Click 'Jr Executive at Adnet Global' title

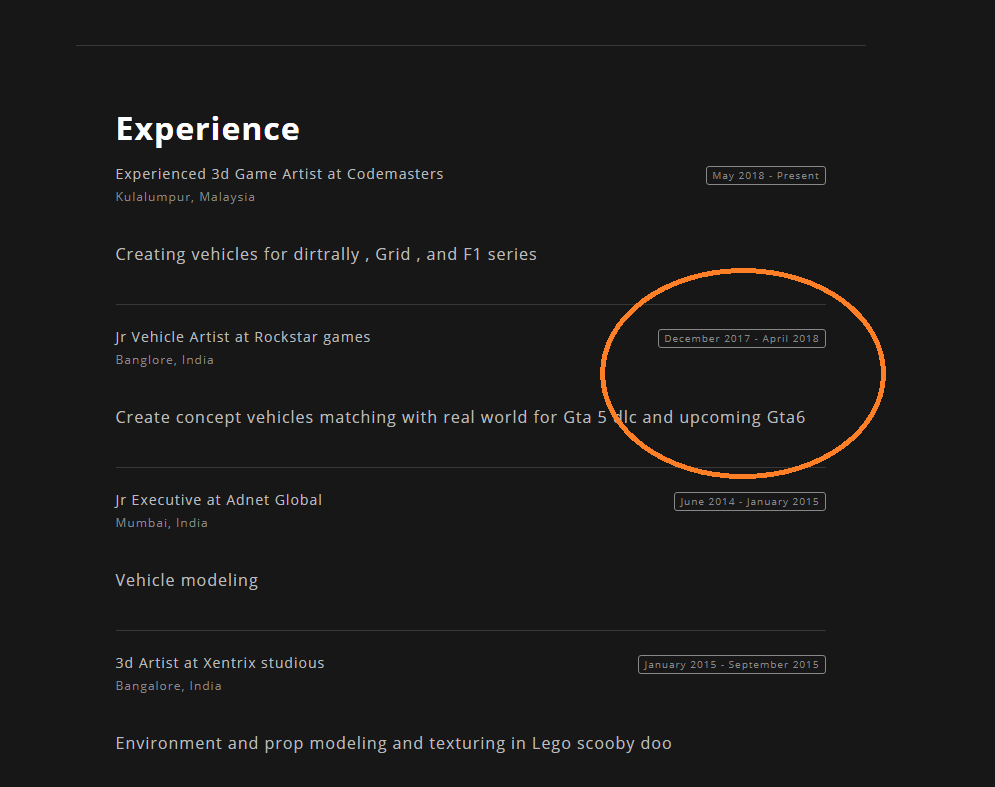click(x=219, y=500)
